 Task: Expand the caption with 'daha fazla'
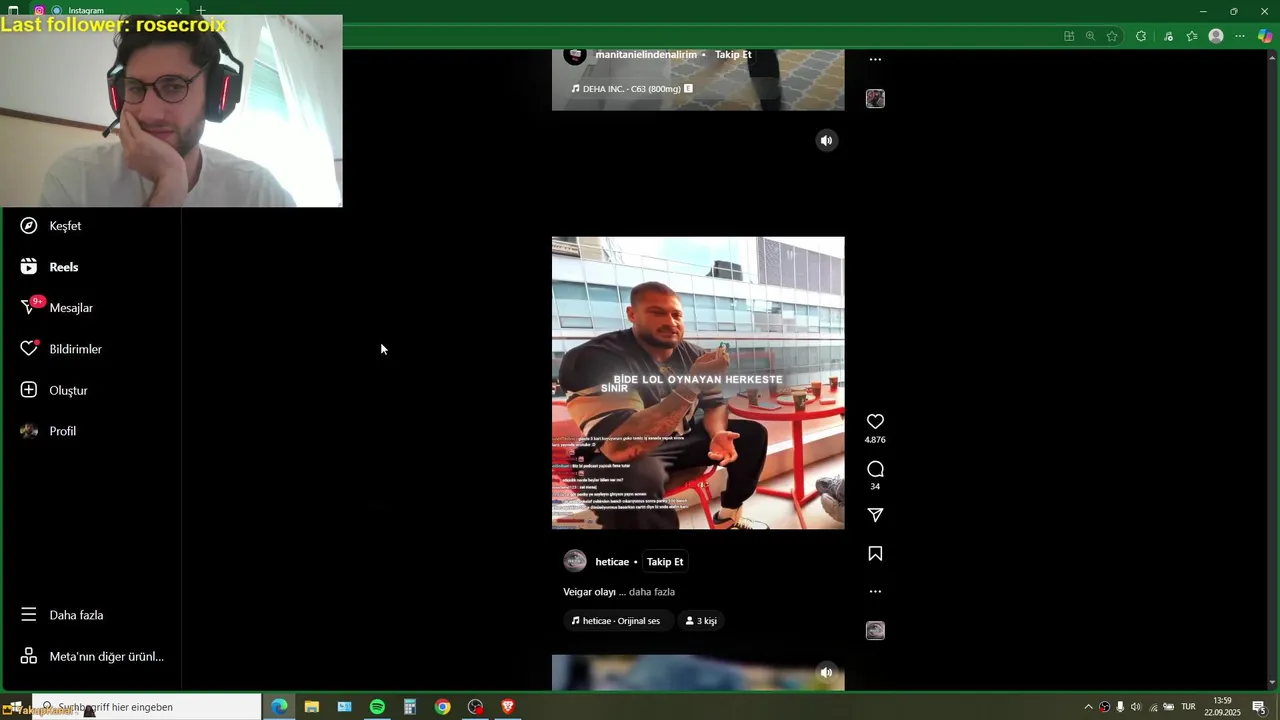pos(652,592)
